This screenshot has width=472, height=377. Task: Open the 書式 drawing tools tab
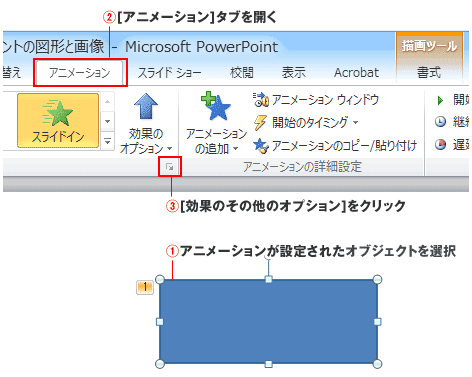(x=429, y=72)
